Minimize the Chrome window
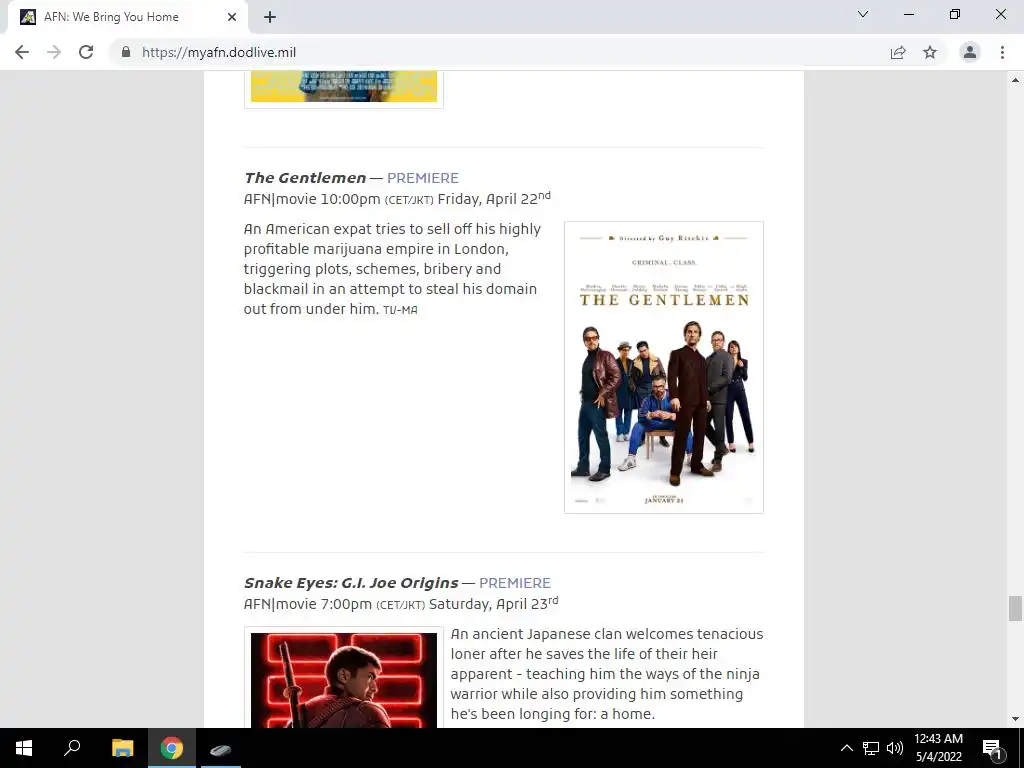The width and height of the screenshot is (1024, 768). coord(908,14)
